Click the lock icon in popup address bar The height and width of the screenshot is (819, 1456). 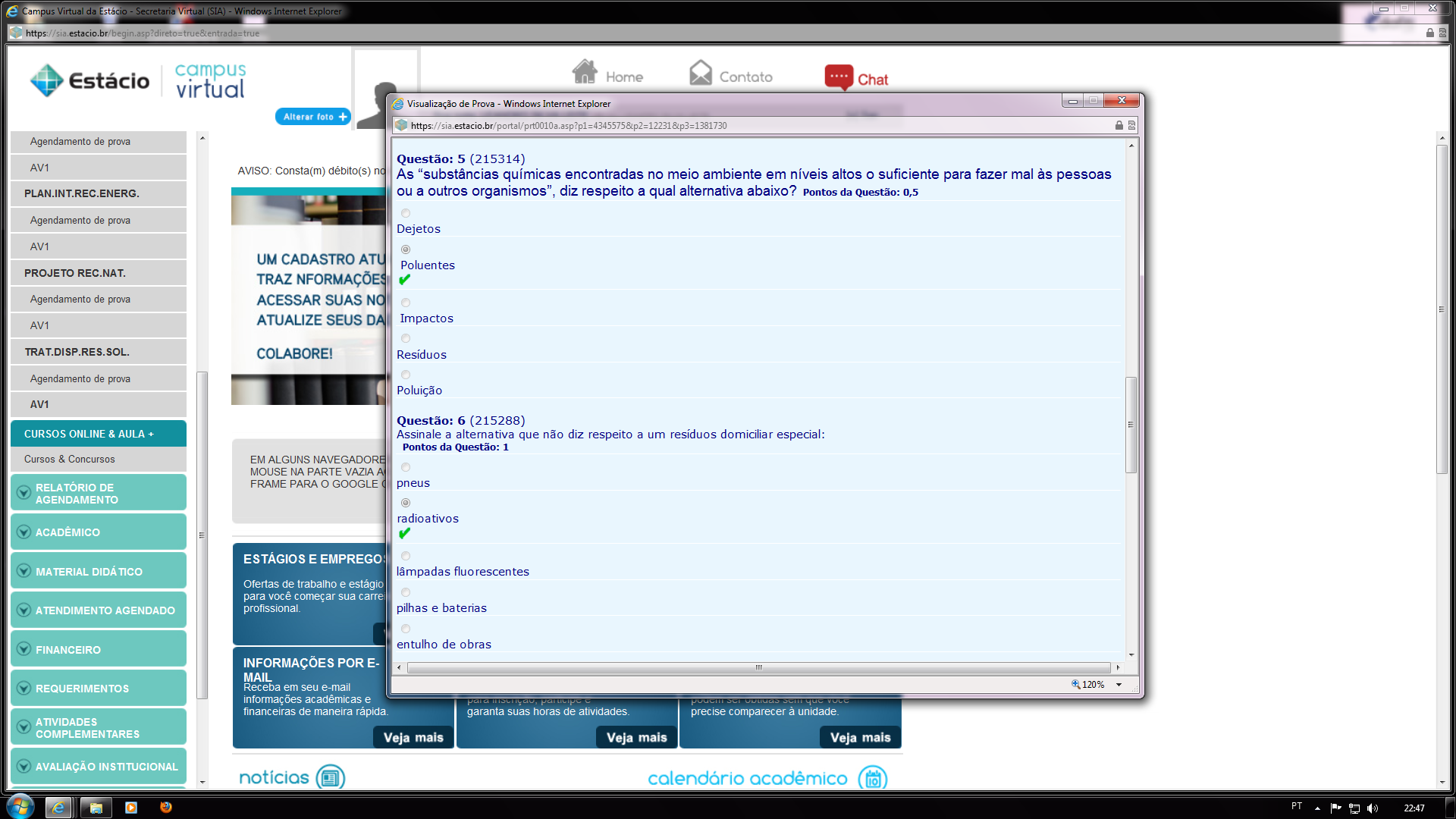1119,125
